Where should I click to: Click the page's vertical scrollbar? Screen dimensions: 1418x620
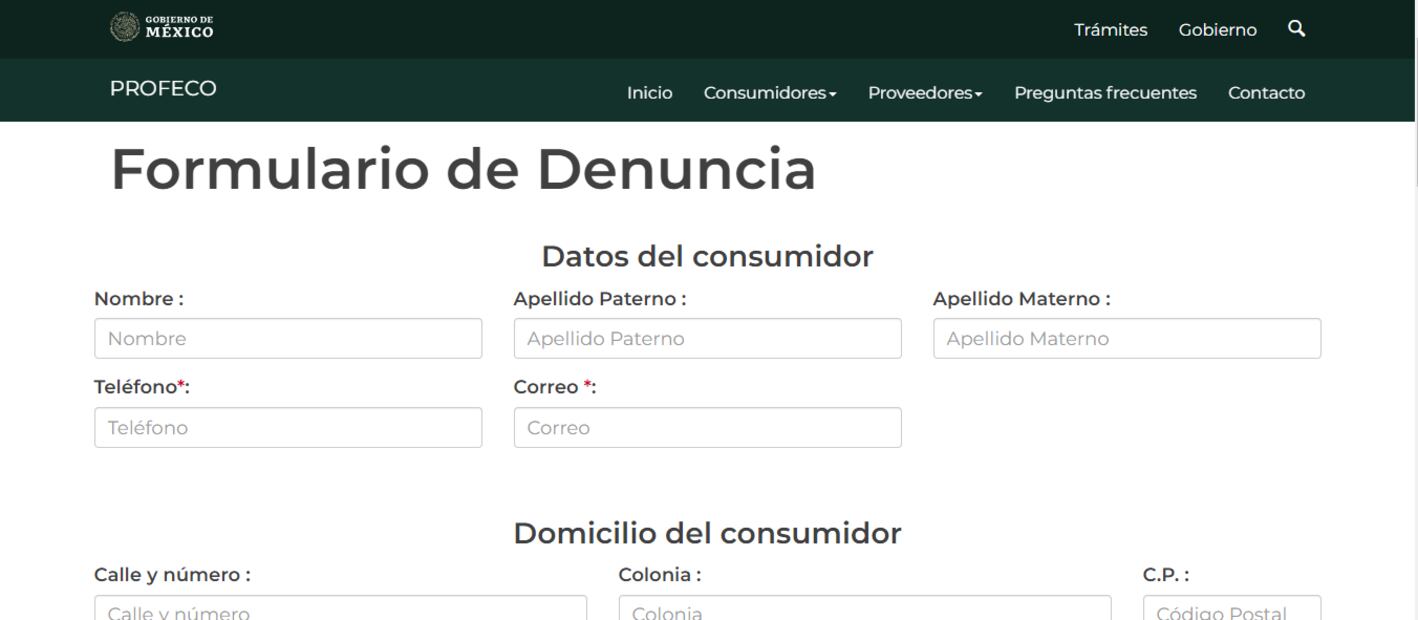[1415, 300]
